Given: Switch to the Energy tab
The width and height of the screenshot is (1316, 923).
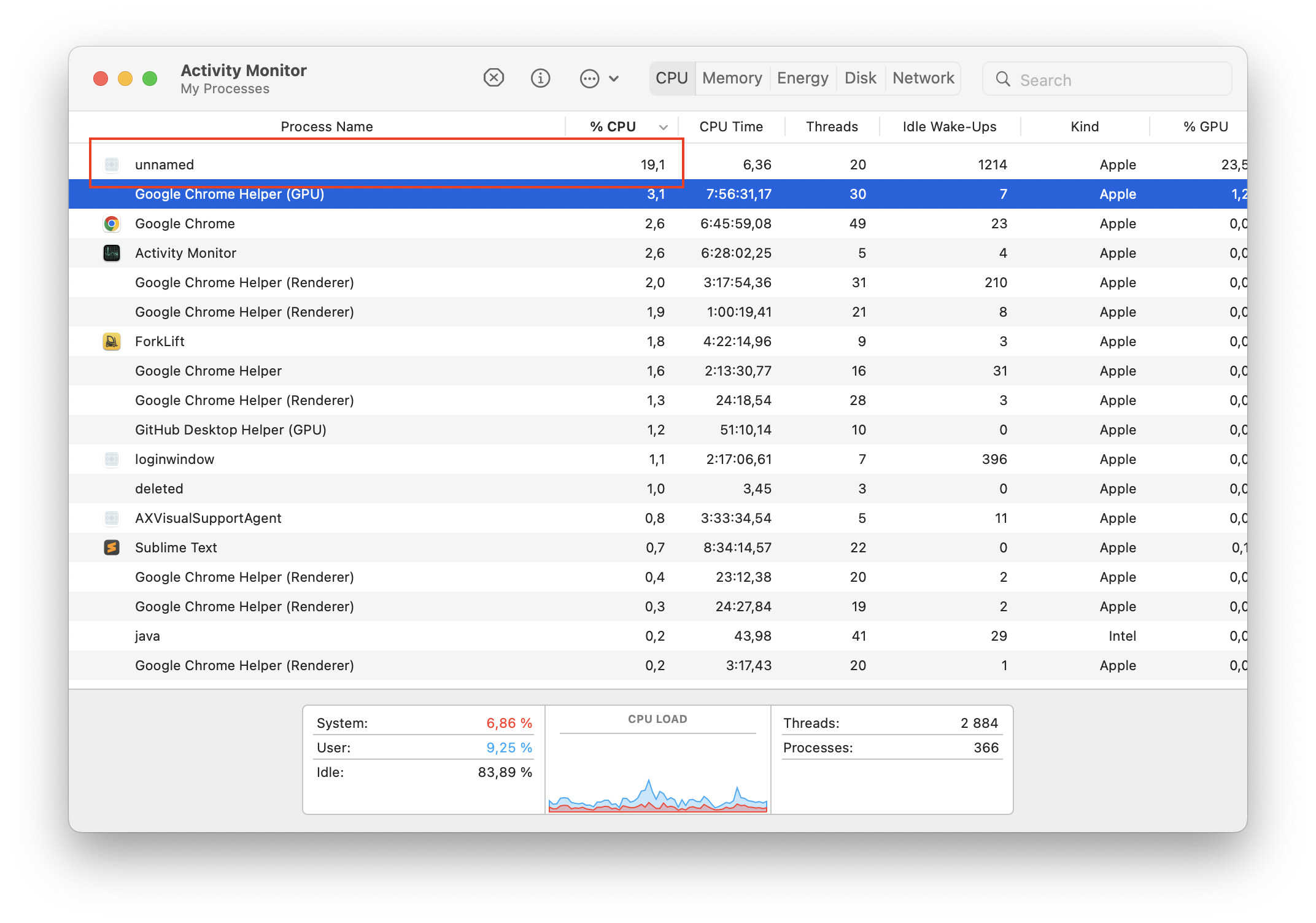Looking at the screenshot, I should tap(802, 79).
